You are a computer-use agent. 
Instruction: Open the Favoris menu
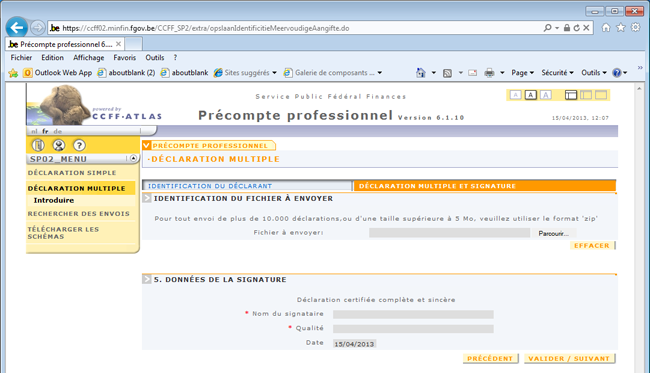pos(124,58)
